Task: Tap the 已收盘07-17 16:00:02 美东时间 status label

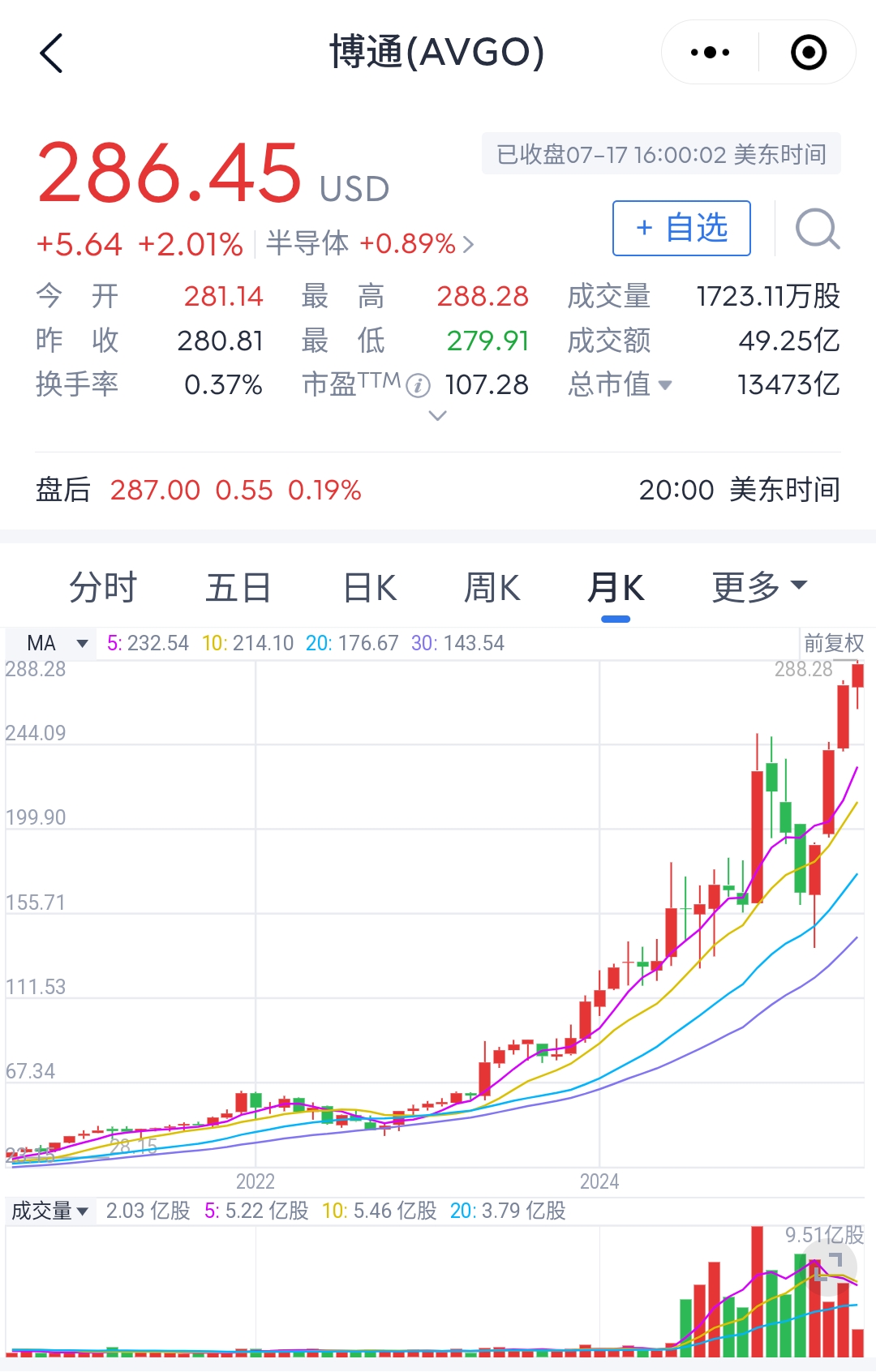Action: (x=661, y=154)
